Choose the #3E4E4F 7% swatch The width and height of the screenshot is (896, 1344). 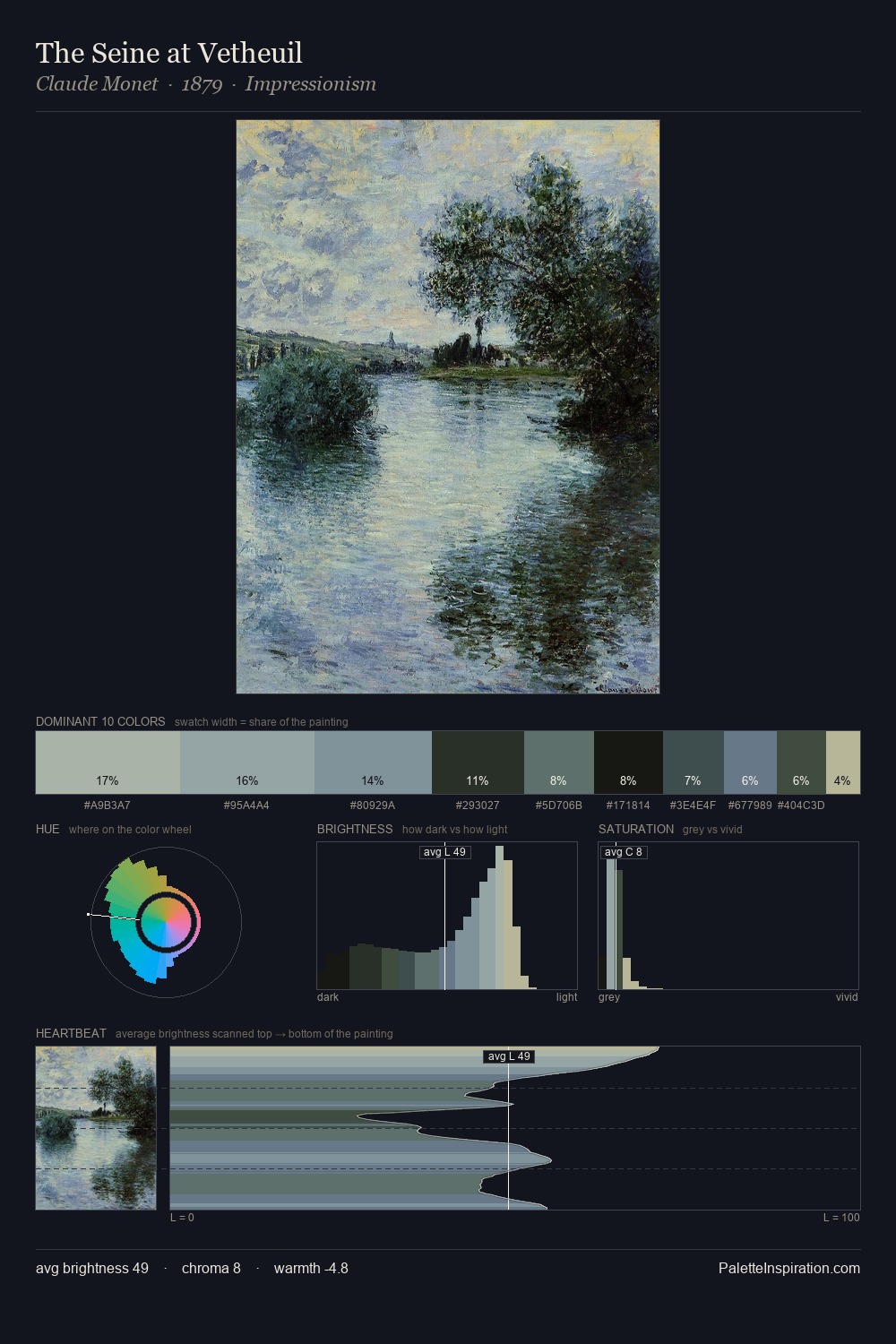[x=694, y=762]
